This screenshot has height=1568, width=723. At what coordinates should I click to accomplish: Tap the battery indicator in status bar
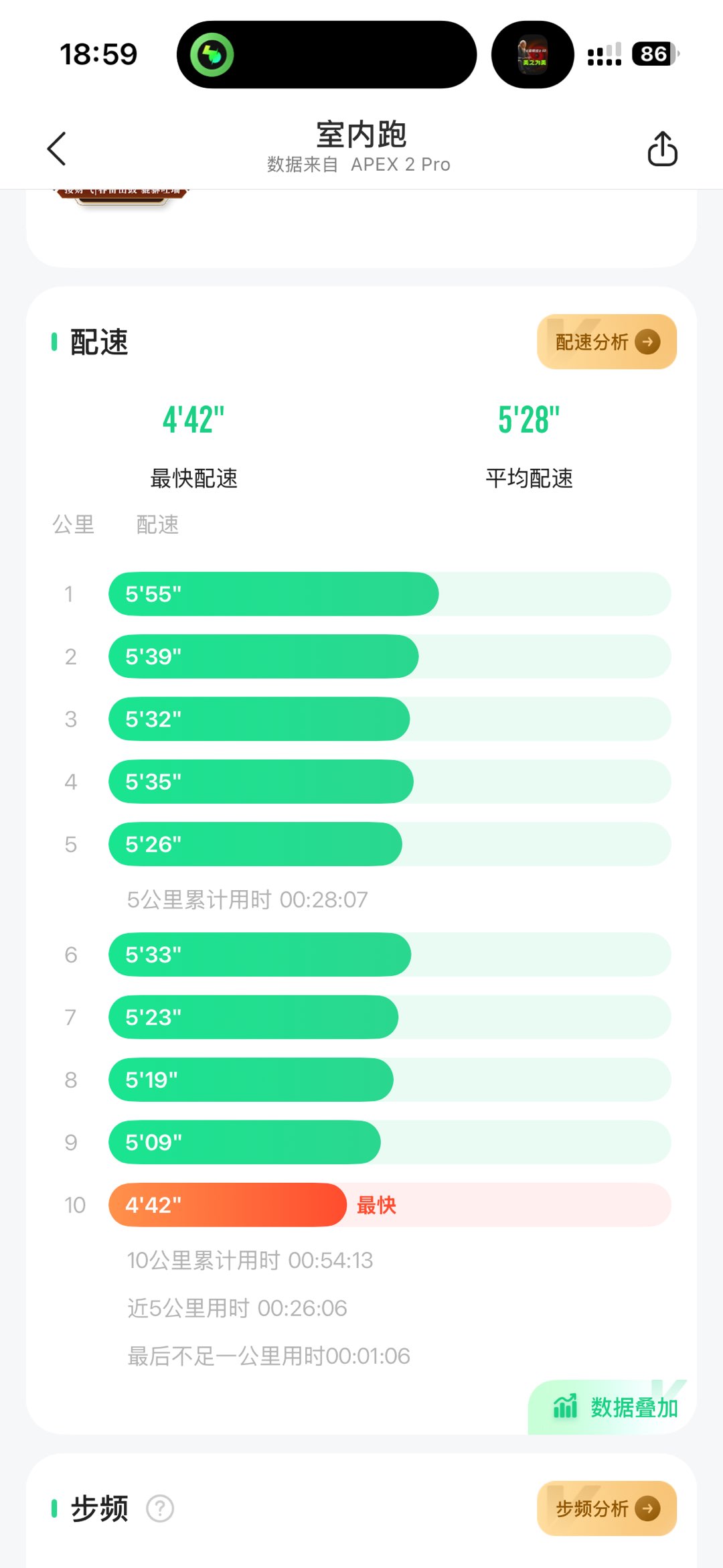pyautogui.click(x=655, y=54)
